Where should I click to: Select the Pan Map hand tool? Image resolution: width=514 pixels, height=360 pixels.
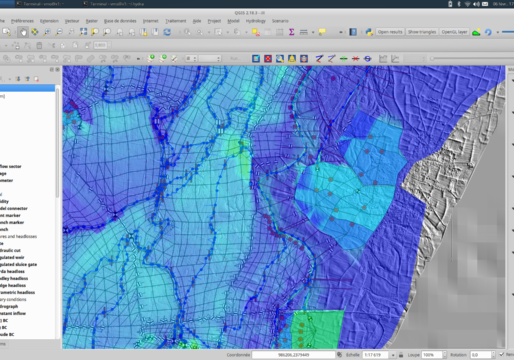point(23,32)
